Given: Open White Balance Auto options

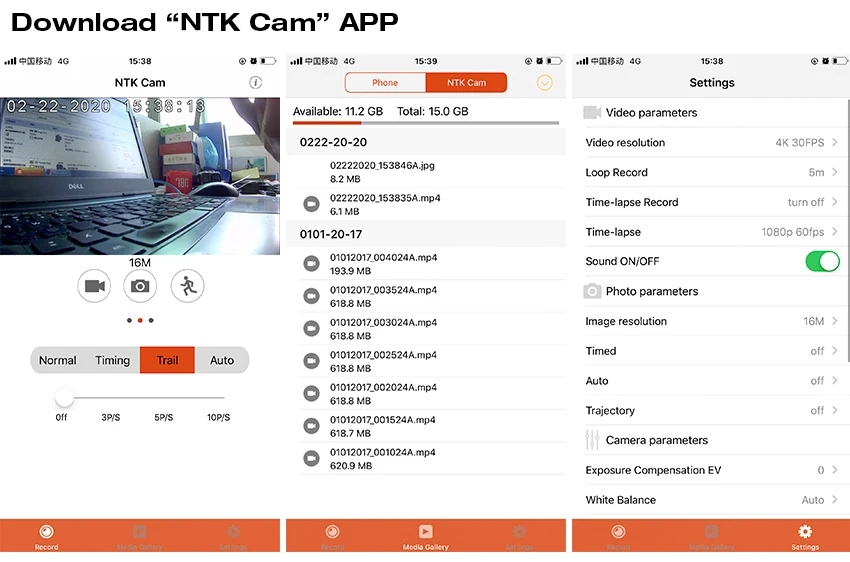Looking at the screenshot, I should tap(712, 500).
